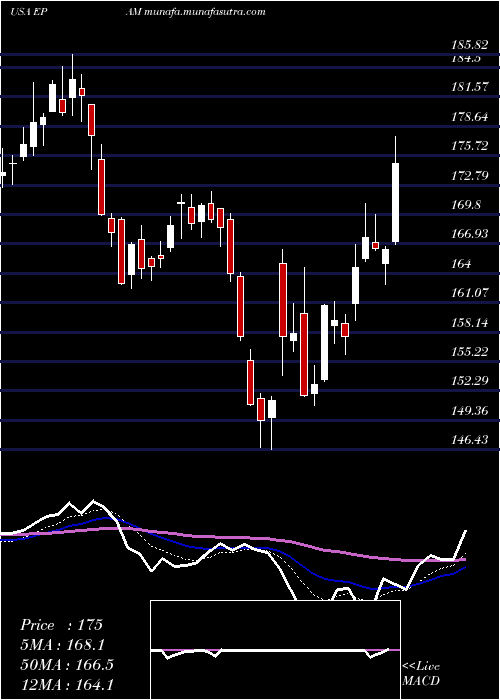Click the latest tall white candlestick
This screenshot has height=700, width=500.
pos(396,203)
